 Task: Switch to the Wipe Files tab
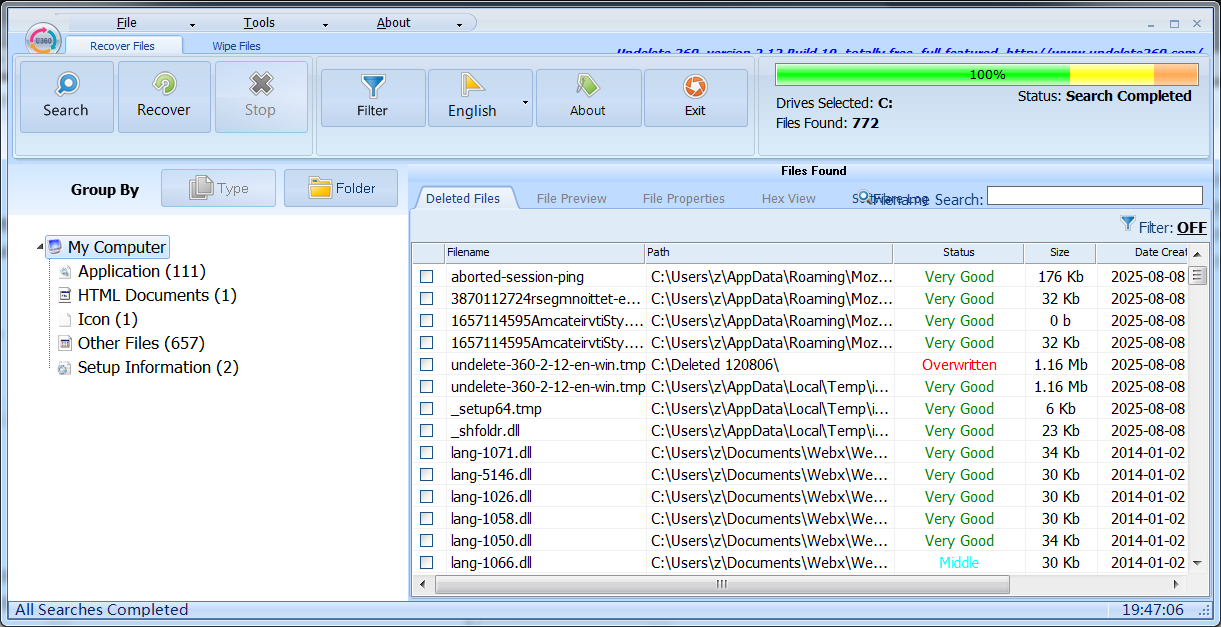[236, 46]
